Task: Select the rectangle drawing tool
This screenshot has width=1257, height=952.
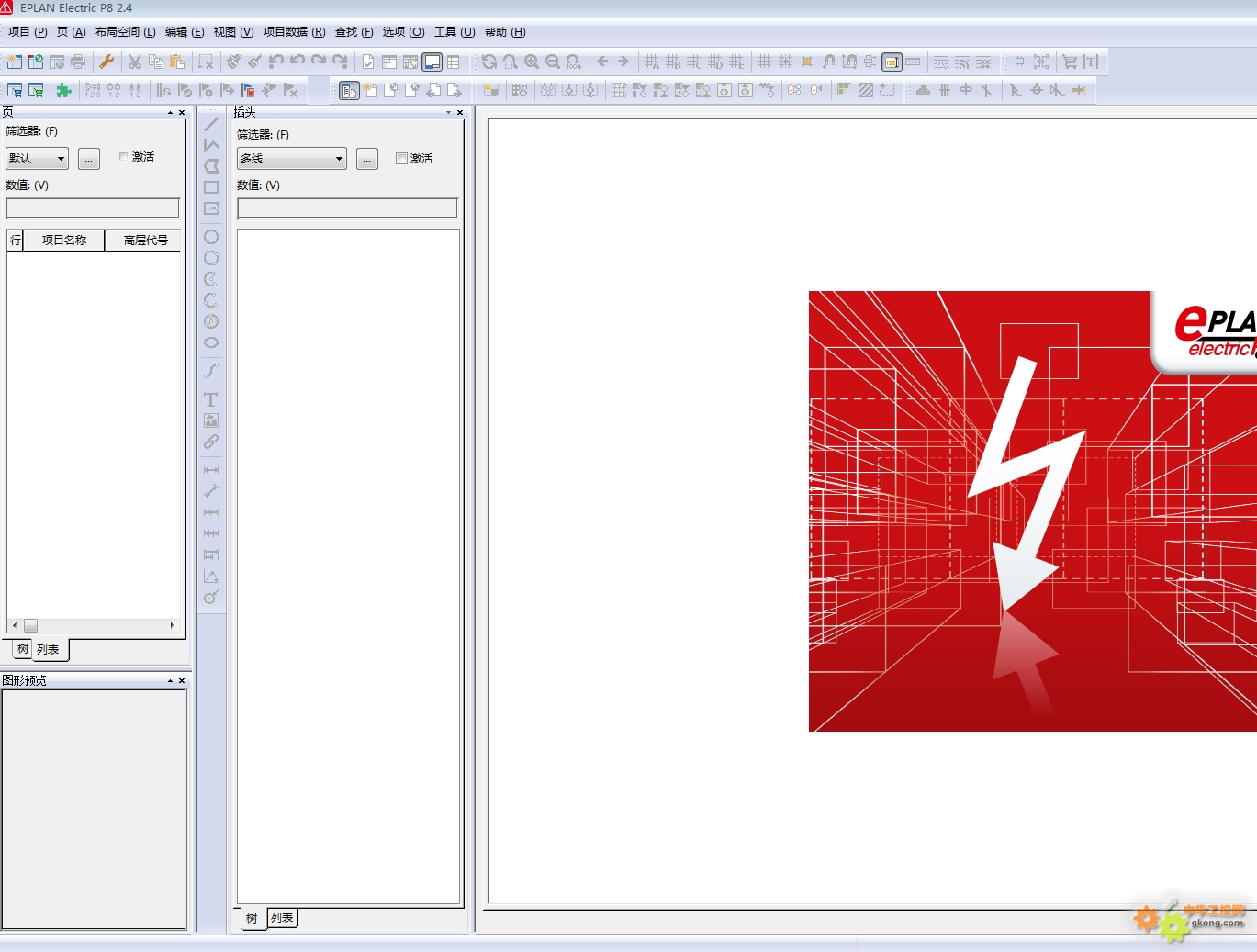Action: [x=211, y=187]
